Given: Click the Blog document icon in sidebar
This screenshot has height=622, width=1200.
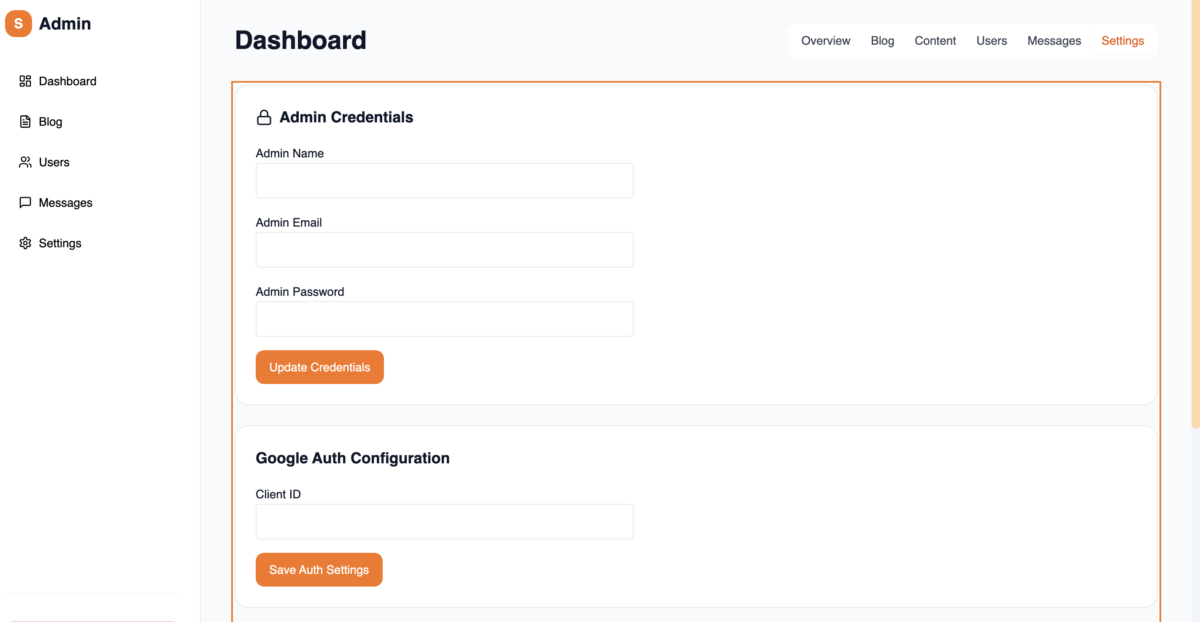Looking at the screenshot, I should 24,121.
